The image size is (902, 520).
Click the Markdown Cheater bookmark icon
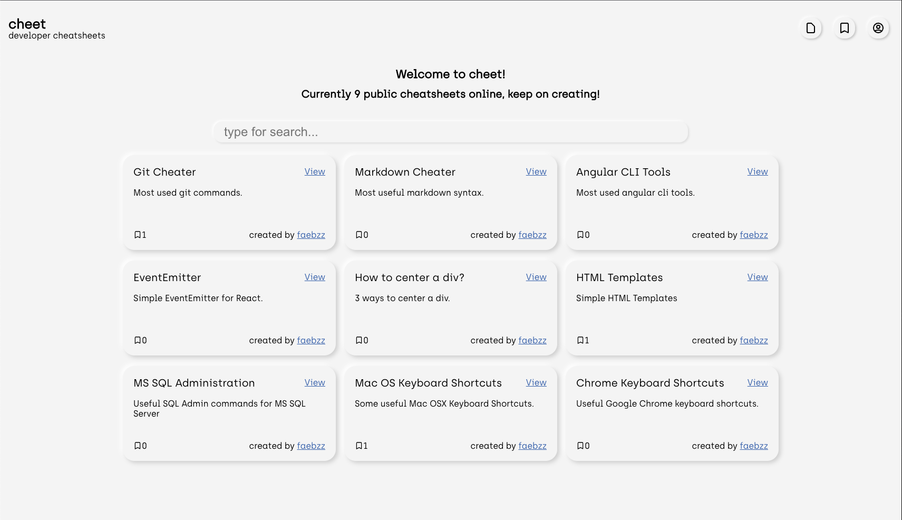pos(359,235)
